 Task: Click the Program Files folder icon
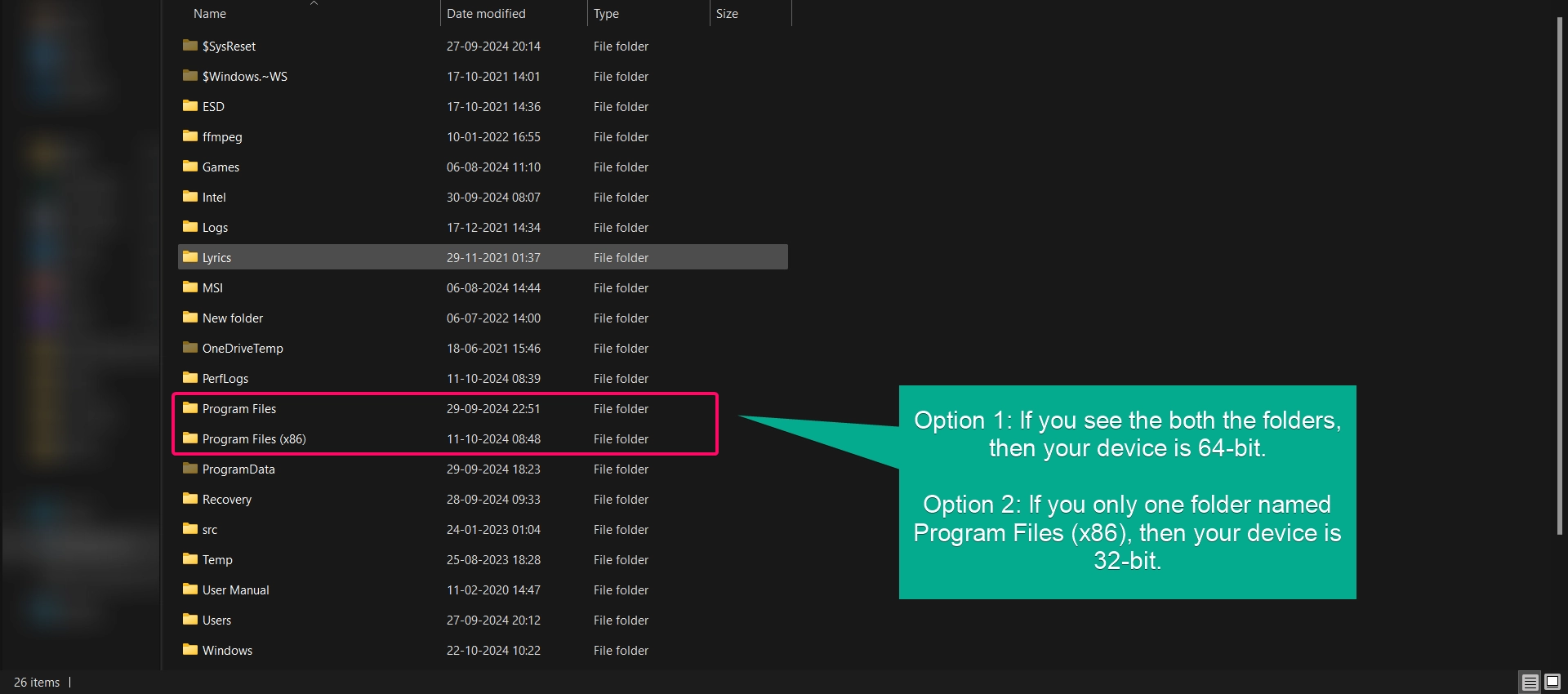[190, 407]
